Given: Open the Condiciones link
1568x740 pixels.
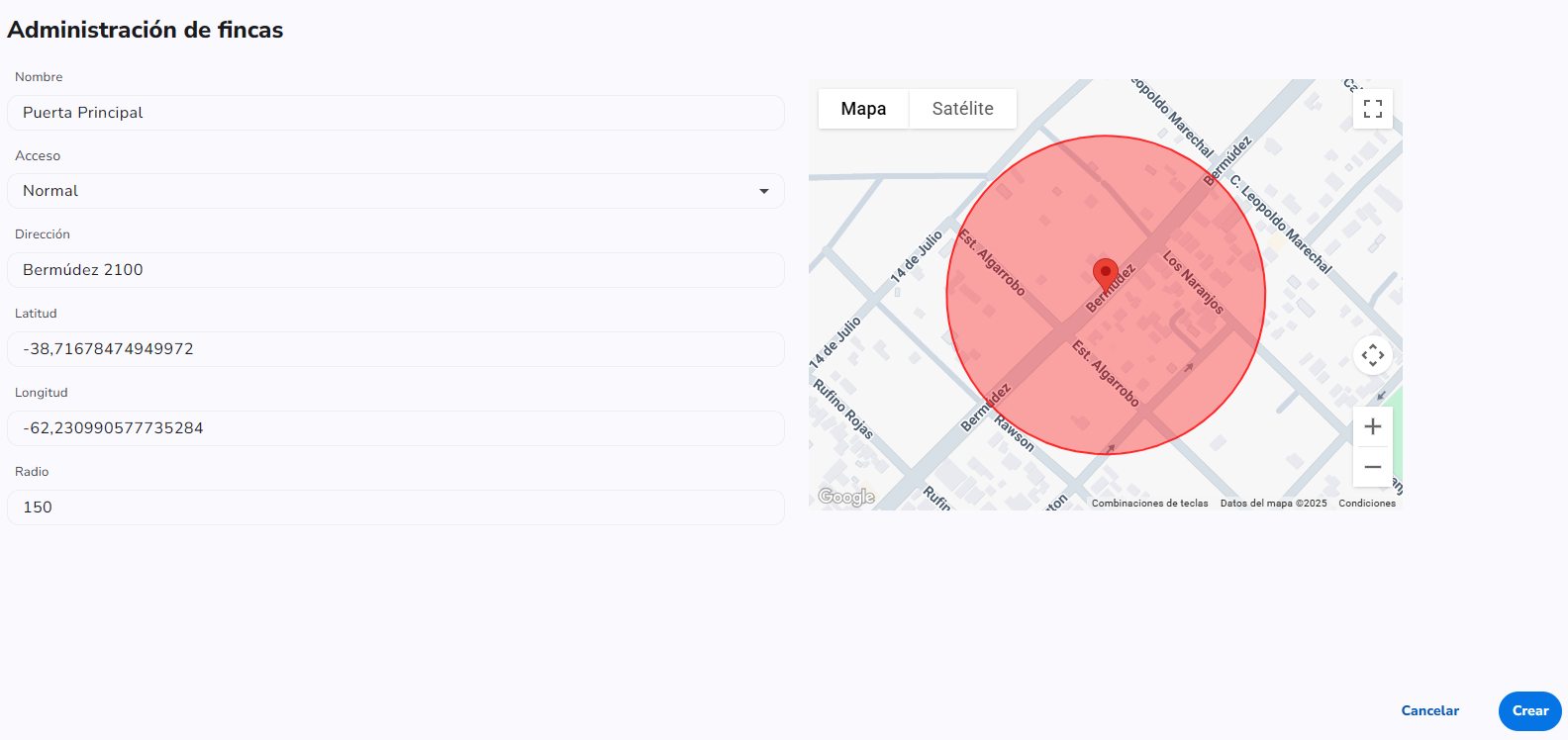Looking at the screenshot, I should click(1367, 504).
